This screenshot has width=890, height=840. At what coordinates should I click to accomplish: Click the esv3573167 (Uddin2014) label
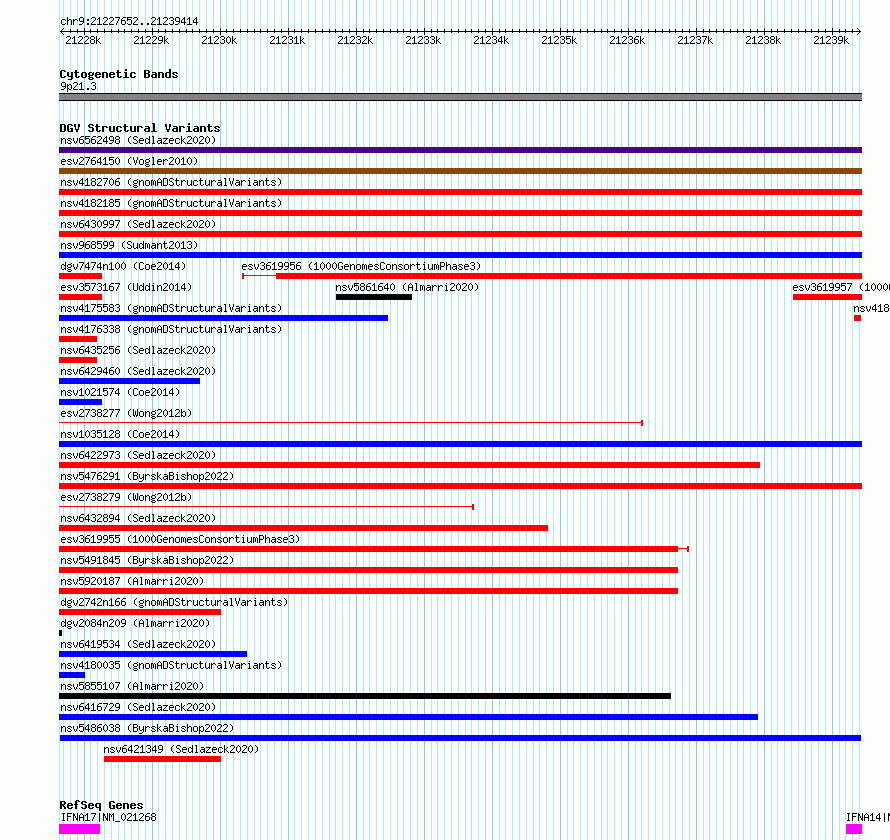(126, 287)
